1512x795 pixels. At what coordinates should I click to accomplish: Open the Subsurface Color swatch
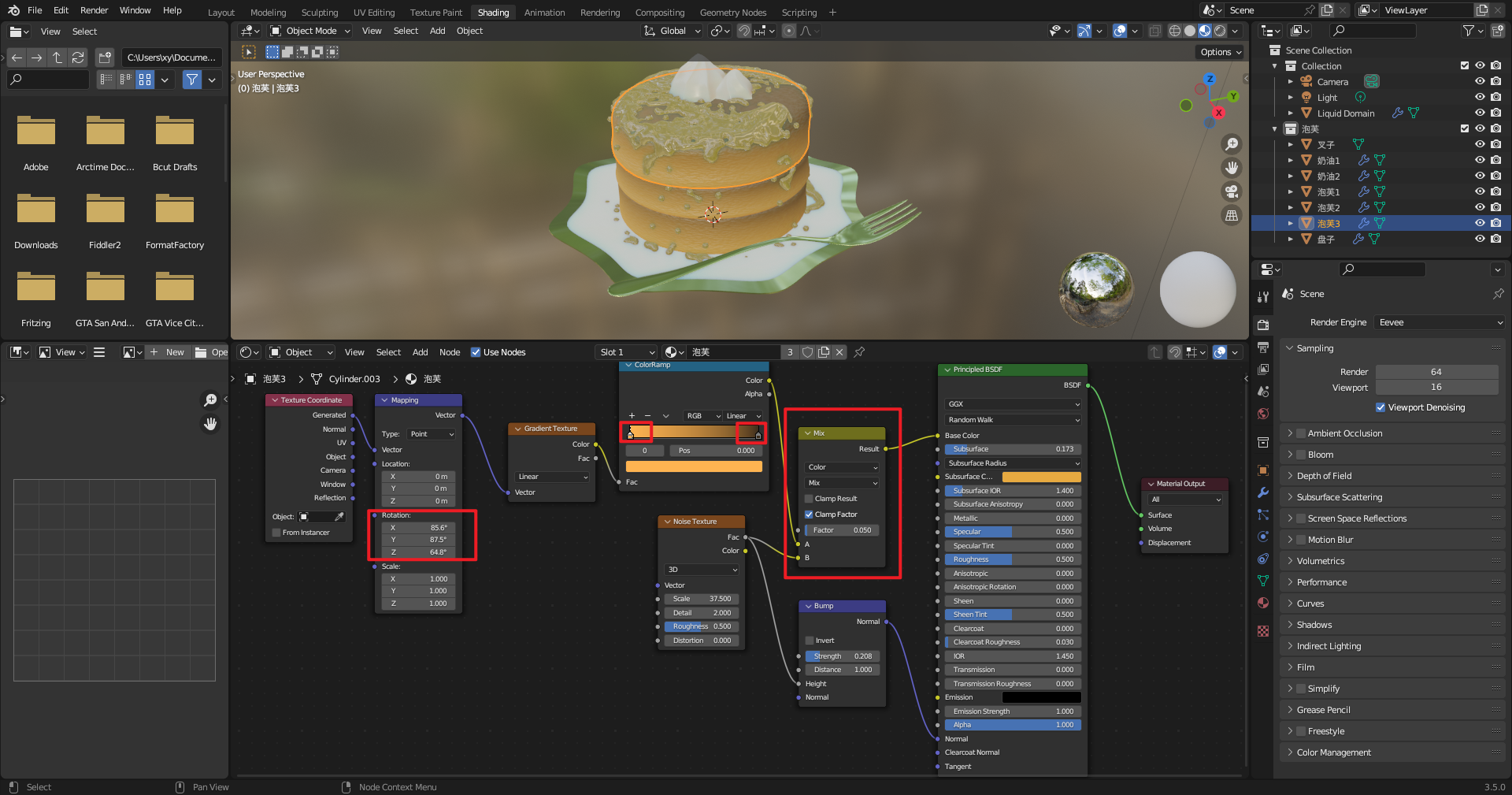pyautogui.click(x=1041, y=477)
